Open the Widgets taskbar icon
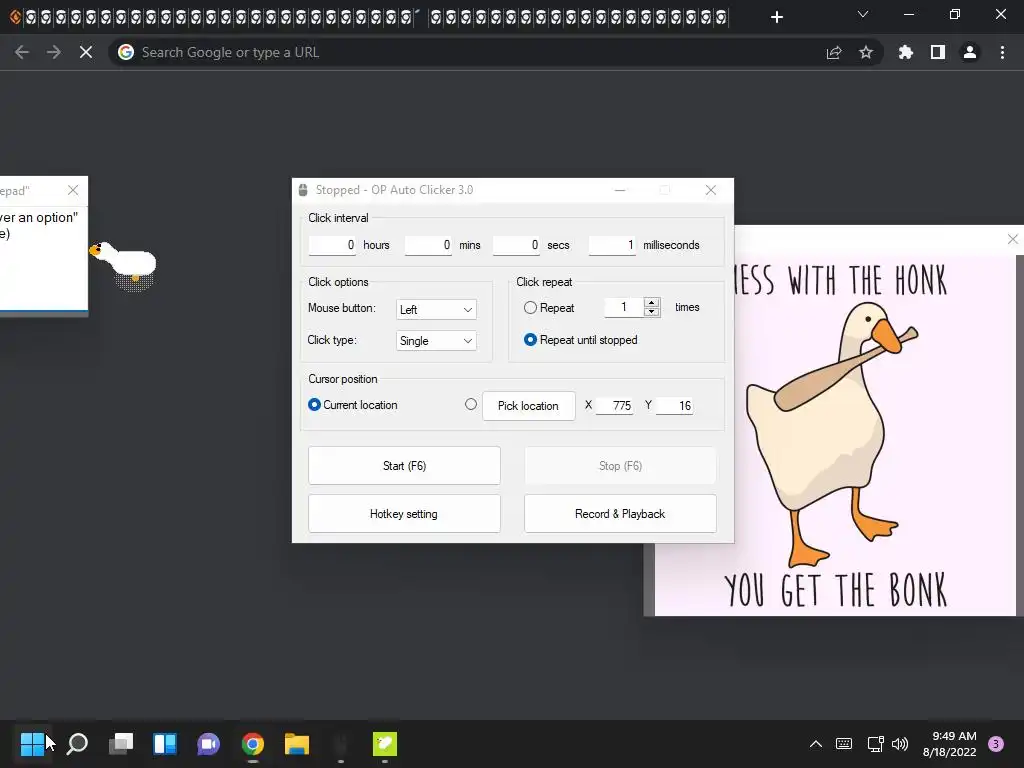 165,743
